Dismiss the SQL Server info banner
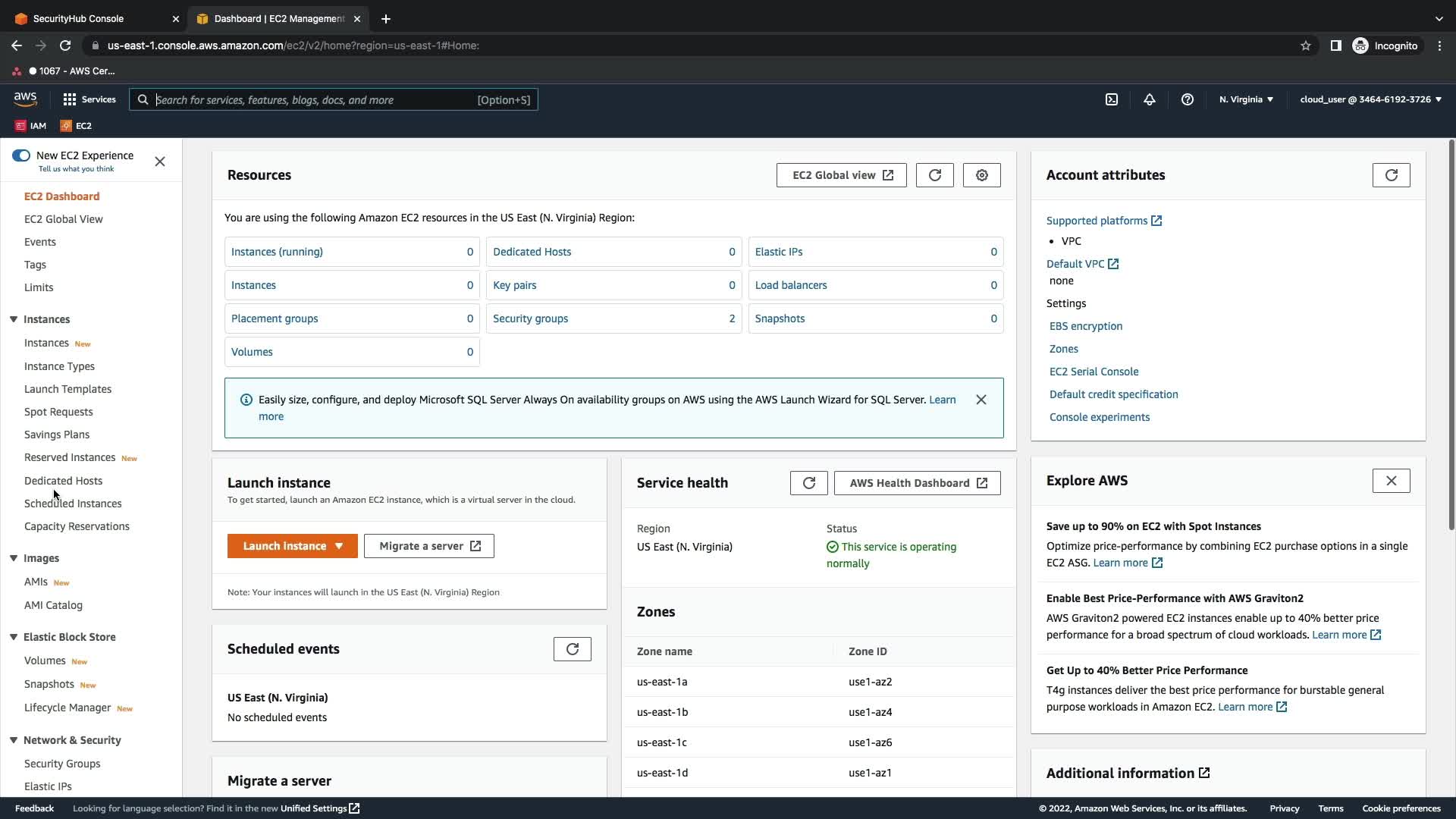 click(981, 400)
